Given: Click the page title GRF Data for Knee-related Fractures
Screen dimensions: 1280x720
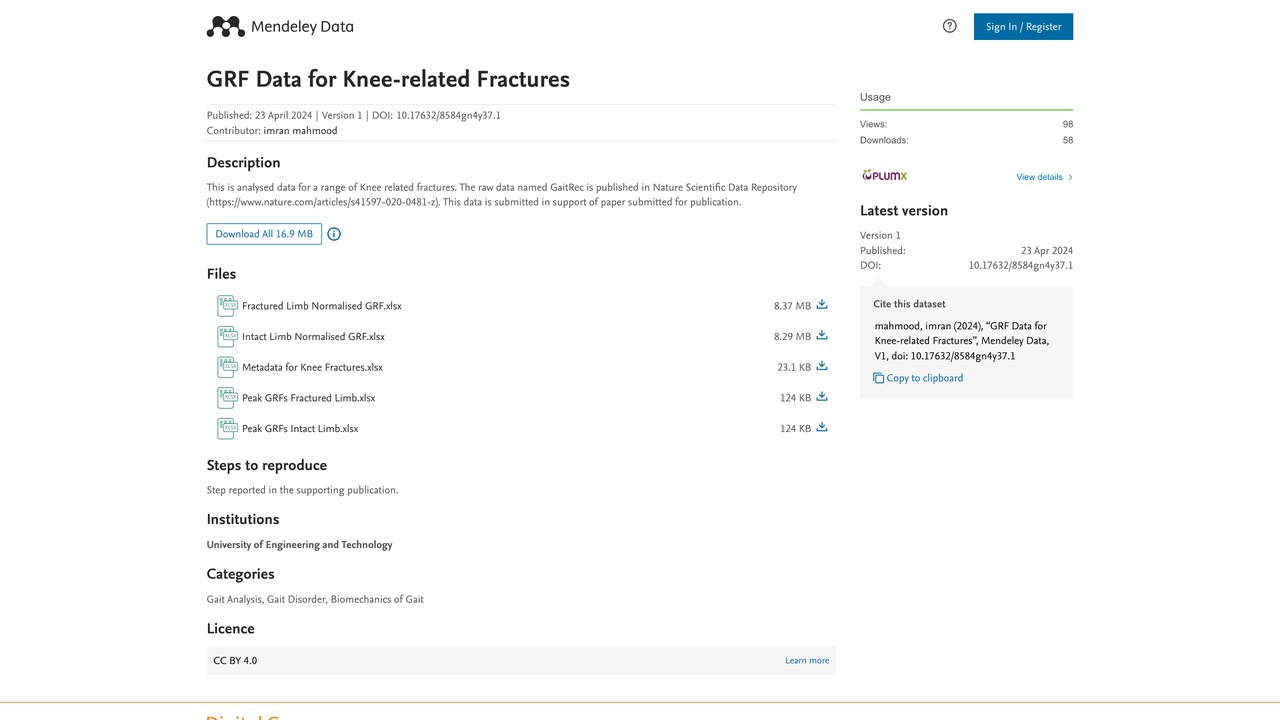Looking at the screenshot, I should pos(388,79).
